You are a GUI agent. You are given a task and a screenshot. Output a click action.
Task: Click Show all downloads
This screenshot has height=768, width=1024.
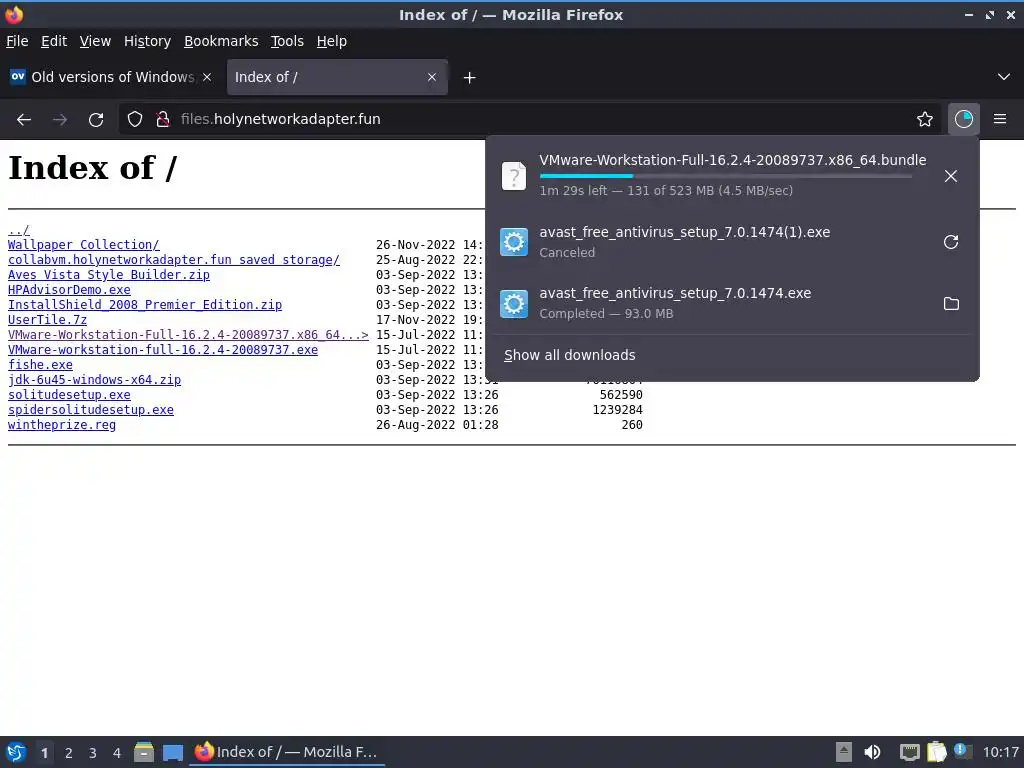click(569, 355)
